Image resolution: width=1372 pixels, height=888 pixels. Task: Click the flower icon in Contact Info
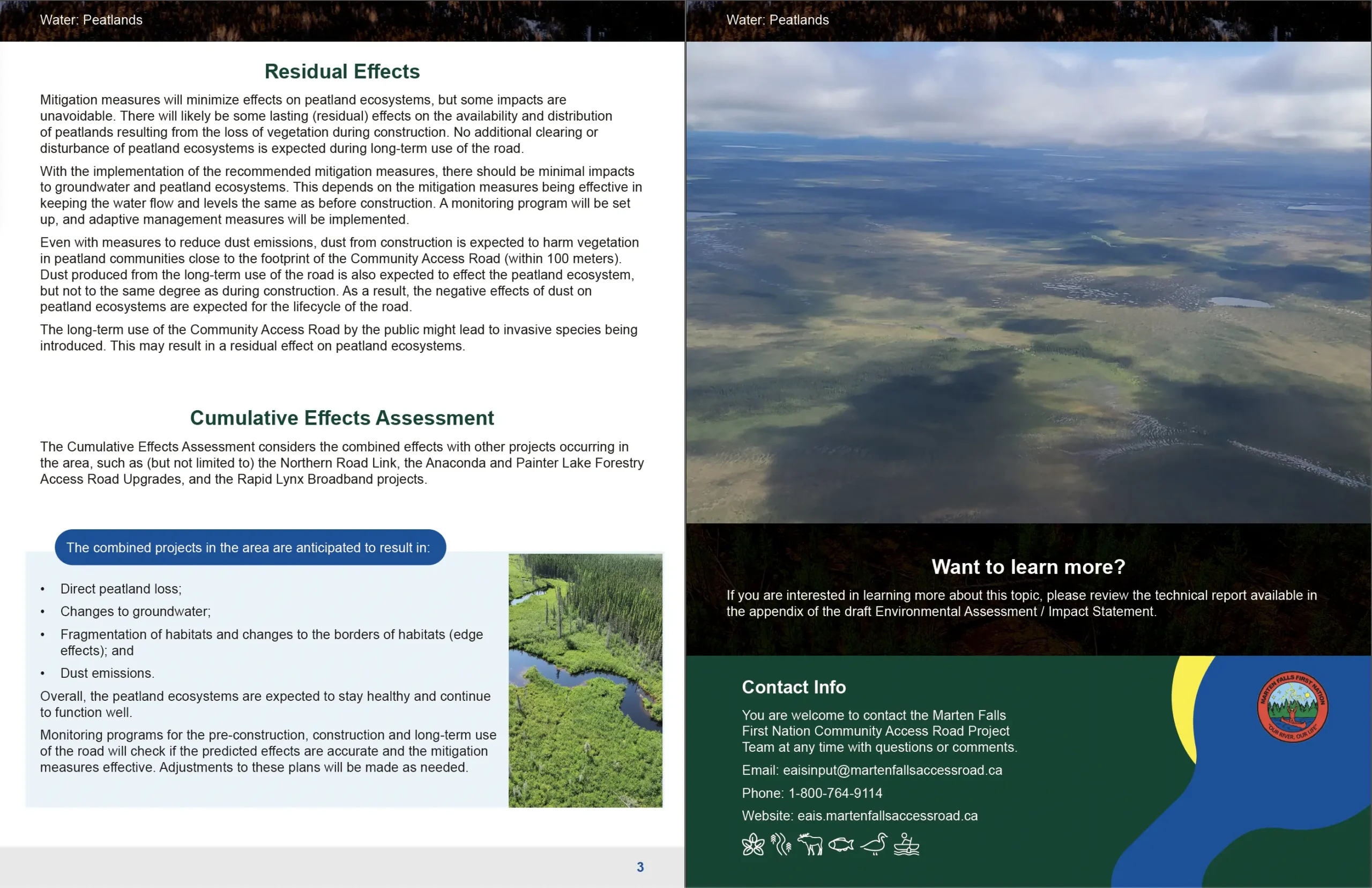[752, 845]
